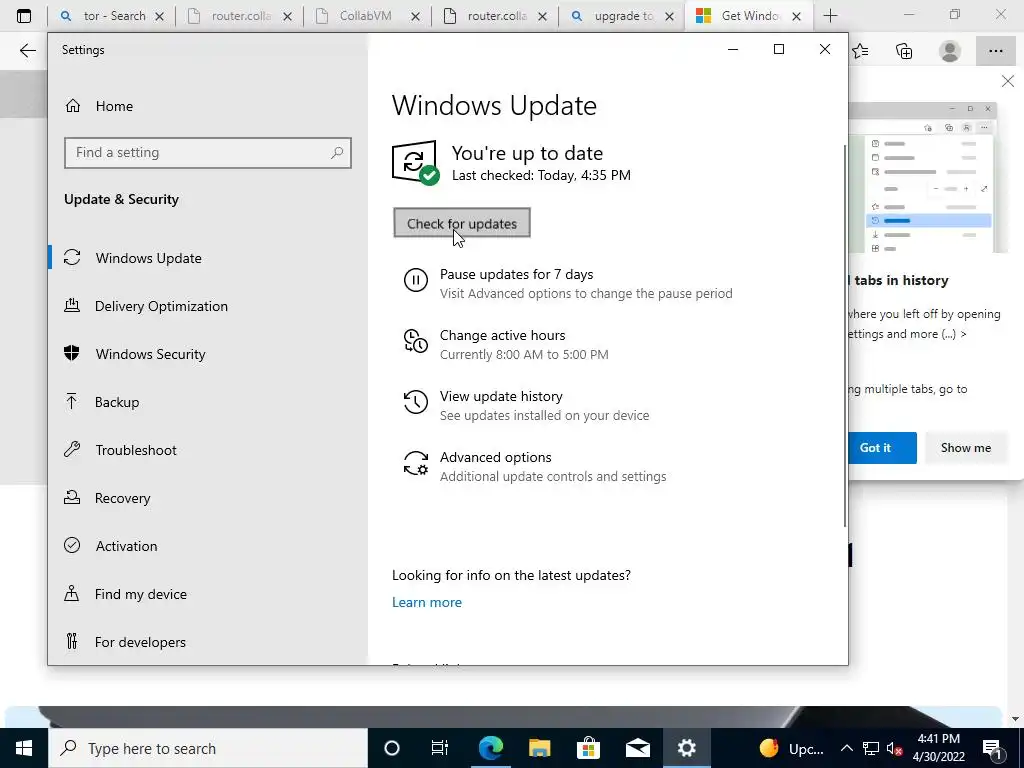Go to Troubleshoot settings page
Image resolution: width=1024 pixels, height=768 pixels.
click(x=208, y=449)
